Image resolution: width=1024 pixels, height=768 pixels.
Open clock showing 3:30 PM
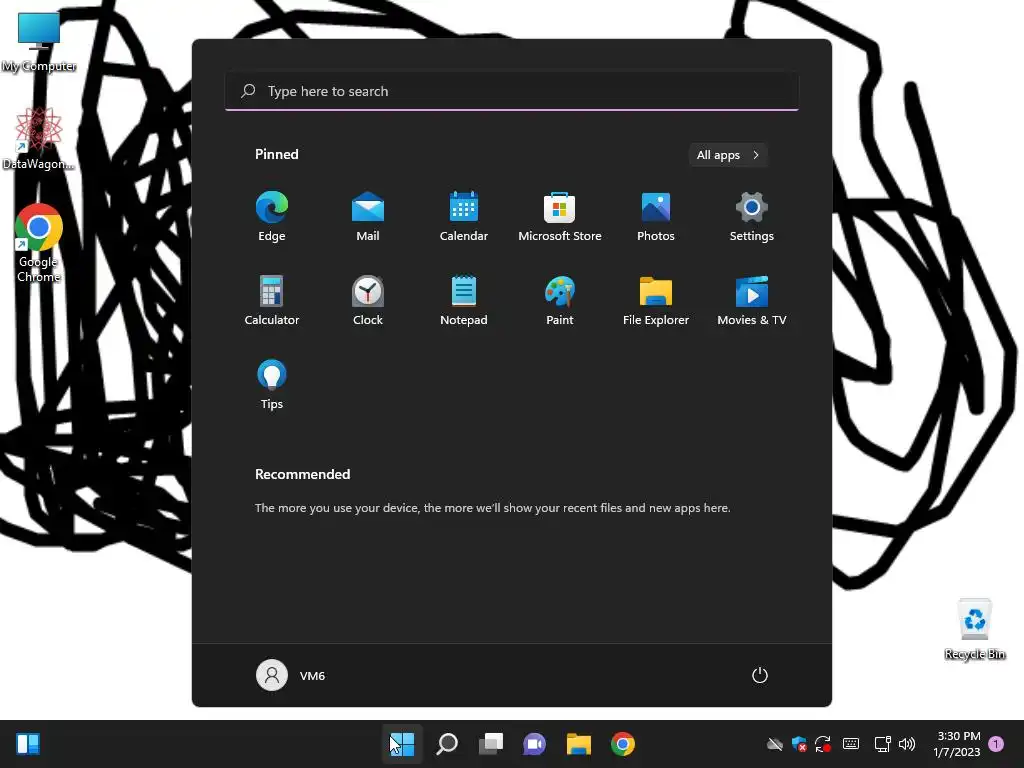pyautogui.click(x=957, y=744)
